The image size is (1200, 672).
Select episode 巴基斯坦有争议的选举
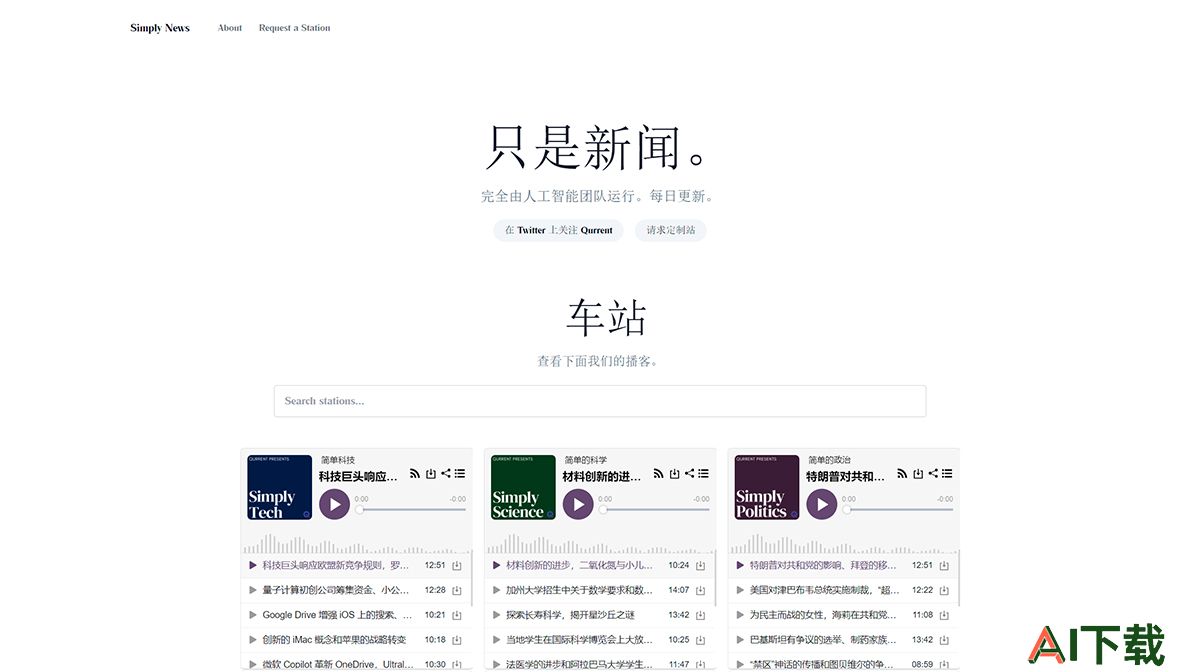[824, 640]
